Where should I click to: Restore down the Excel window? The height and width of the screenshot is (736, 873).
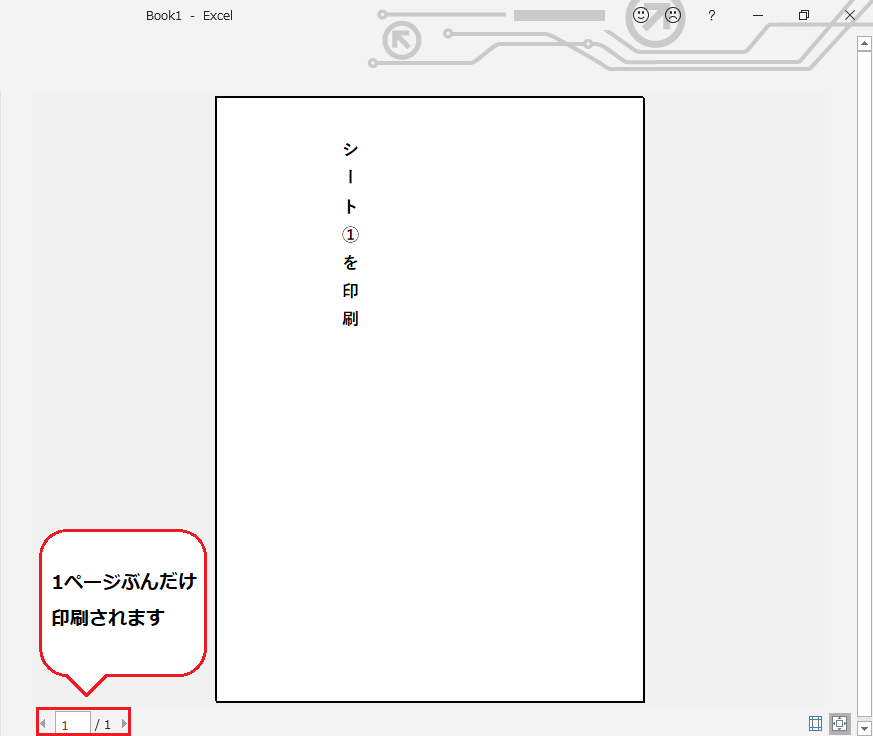pos(803,16)
